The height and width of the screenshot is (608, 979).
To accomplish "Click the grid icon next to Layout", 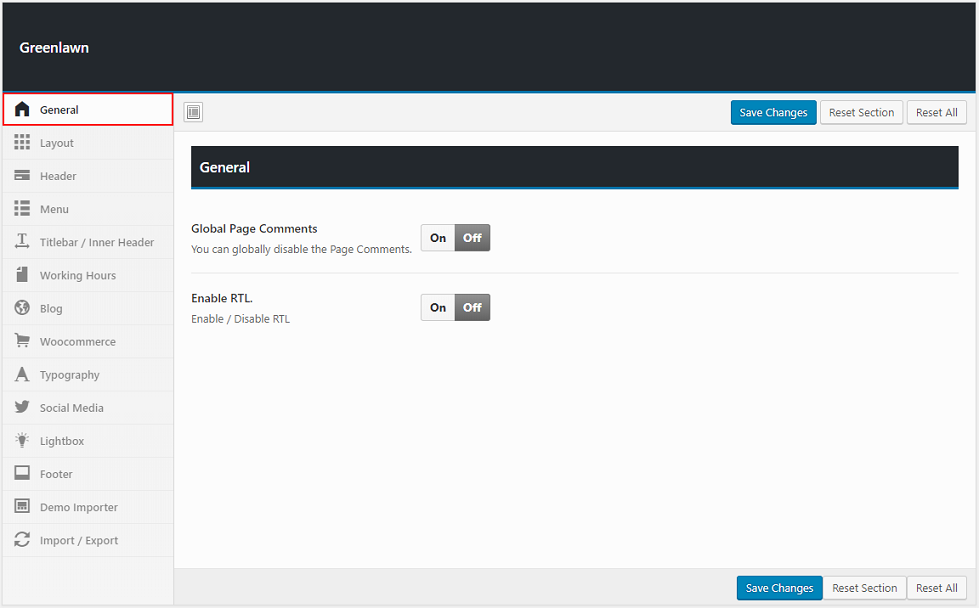I will click(x=22, y=143).
